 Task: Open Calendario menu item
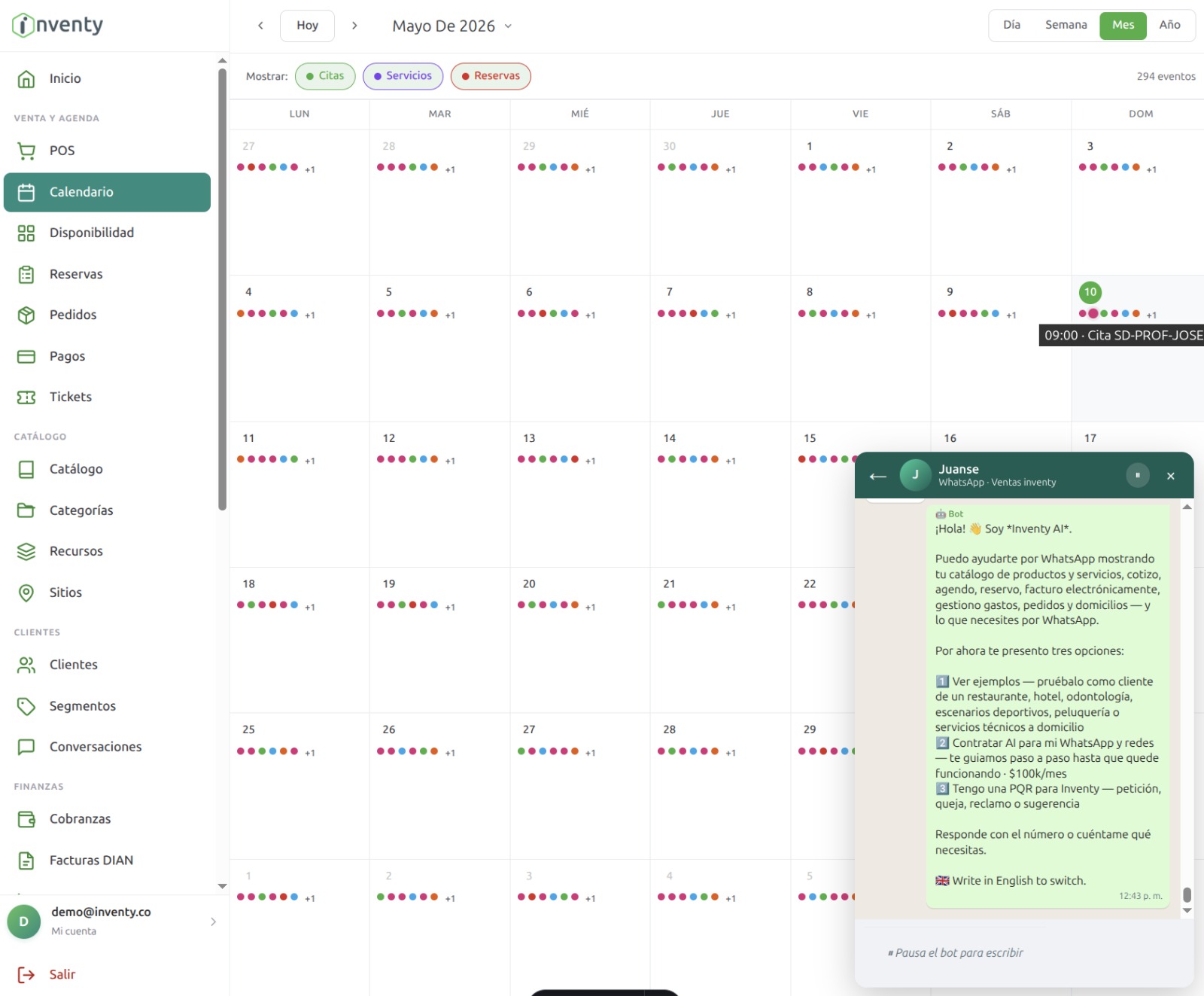[107, 192]
